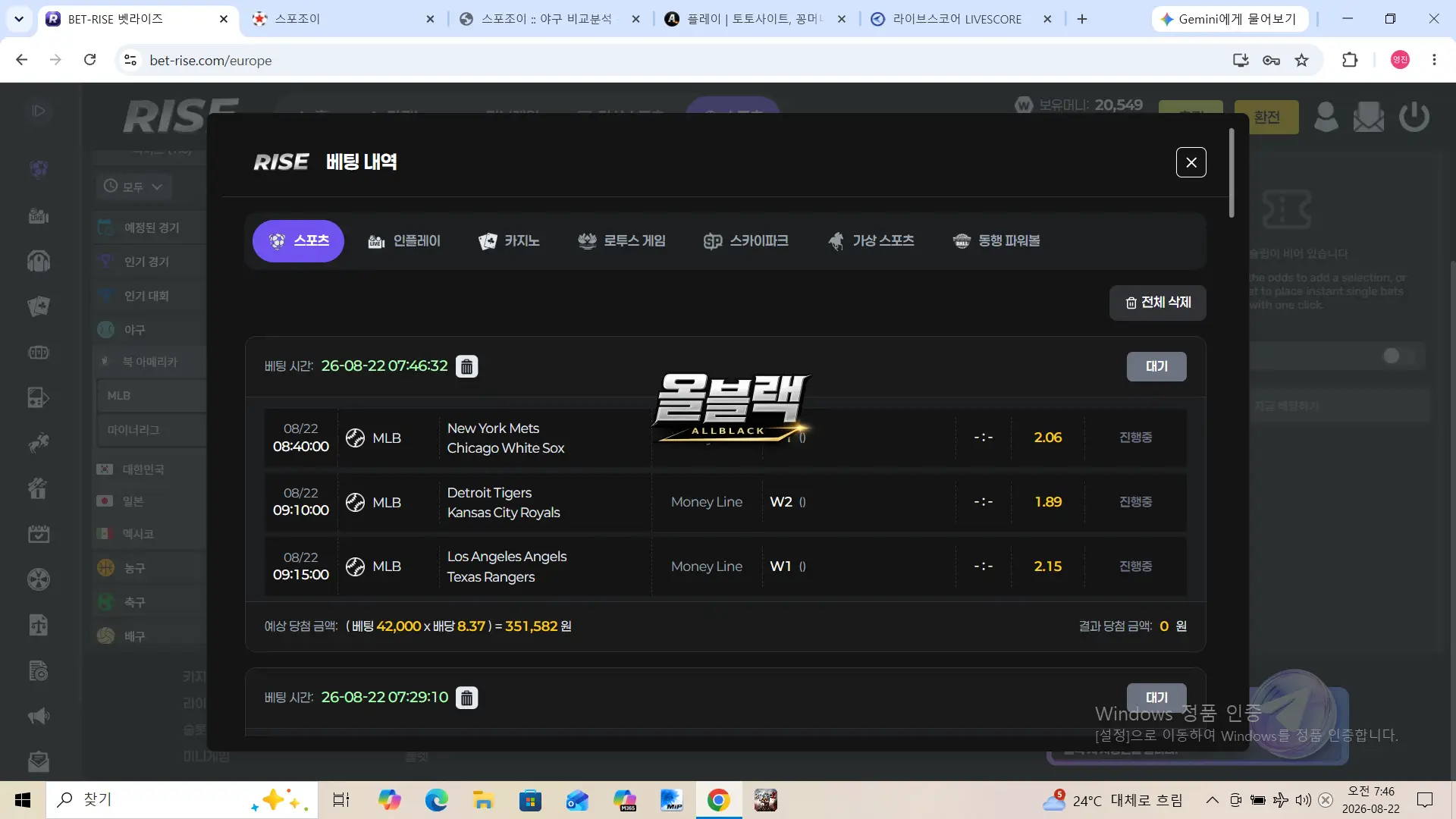
Task: Open the Windows Start menu
Action: click(23, 800)
